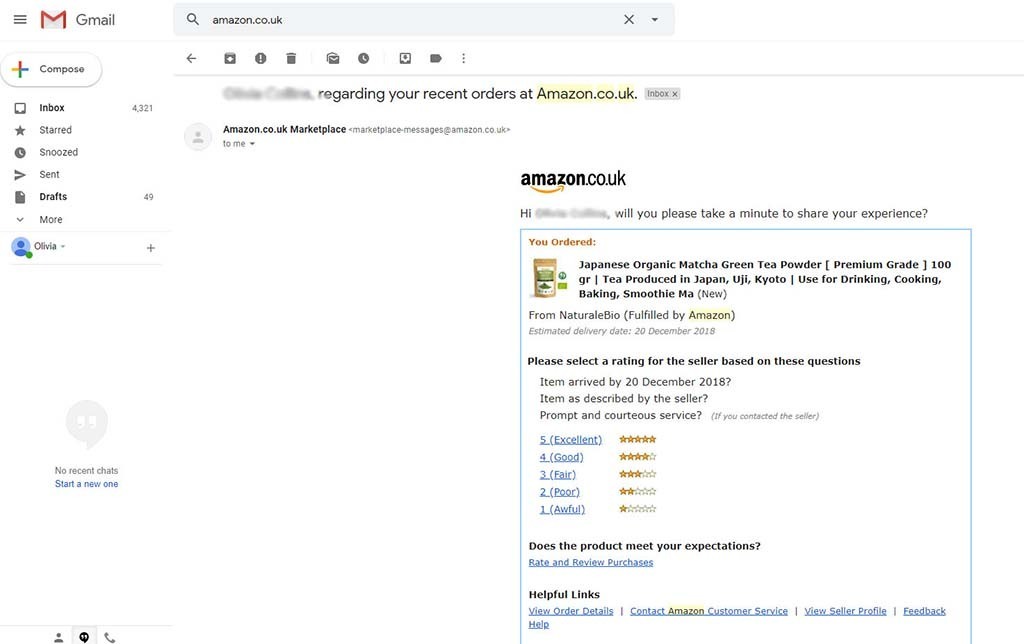Click the Japanese Organic Matcha product title
This screenshot has width=1024, height=644.
point(764,279)
